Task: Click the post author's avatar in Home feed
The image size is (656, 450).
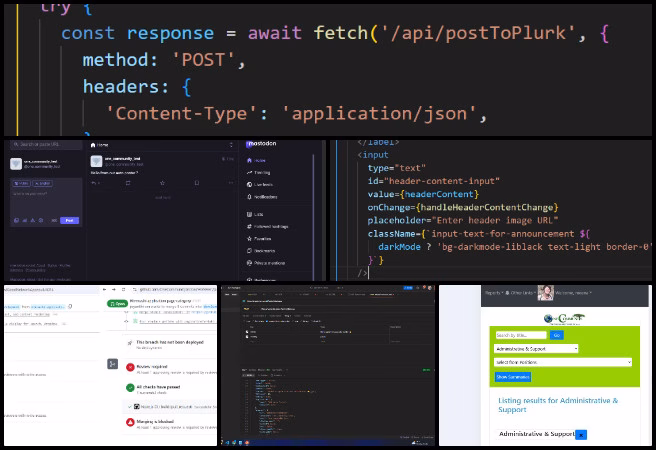Action: pyautogui.click(x=96, y=161)
